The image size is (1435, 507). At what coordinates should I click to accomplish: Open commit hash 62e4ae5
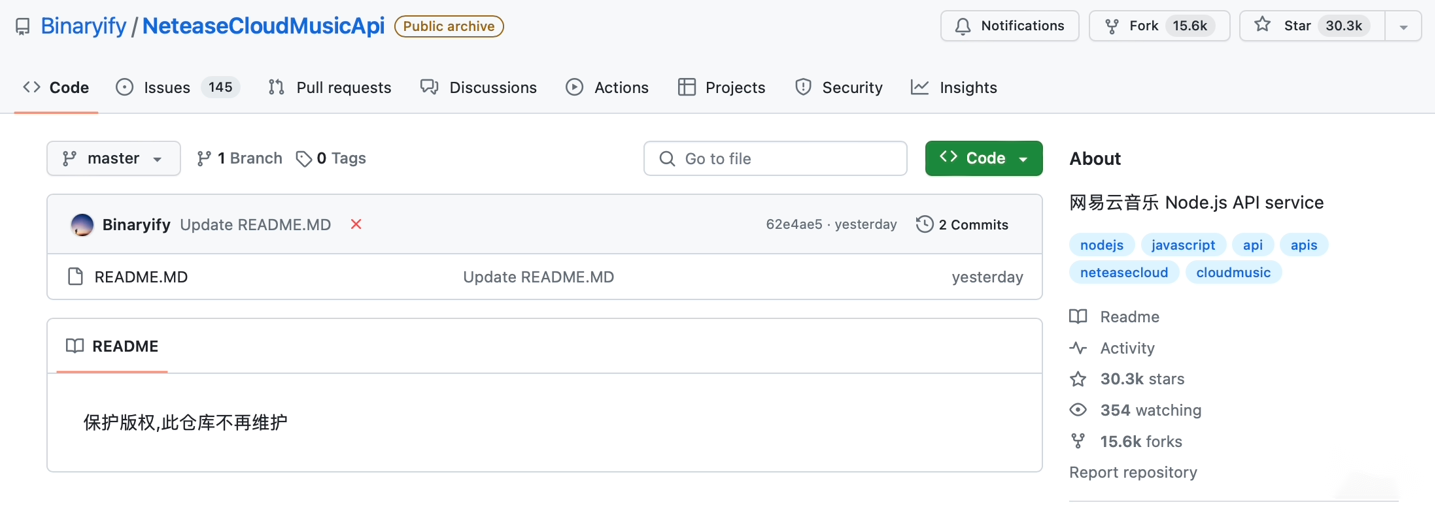pos(794,224)
